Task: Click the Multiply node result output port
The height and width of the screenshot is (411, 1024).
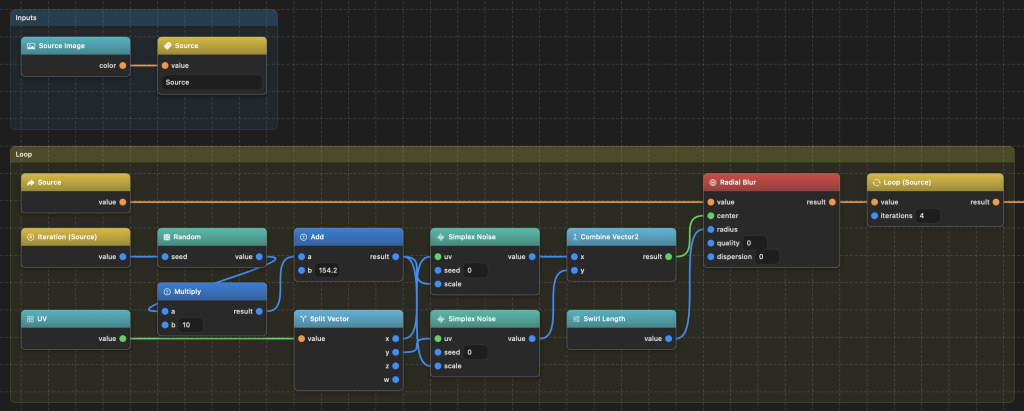Action: pyautogui.click(x=259, y=312)
